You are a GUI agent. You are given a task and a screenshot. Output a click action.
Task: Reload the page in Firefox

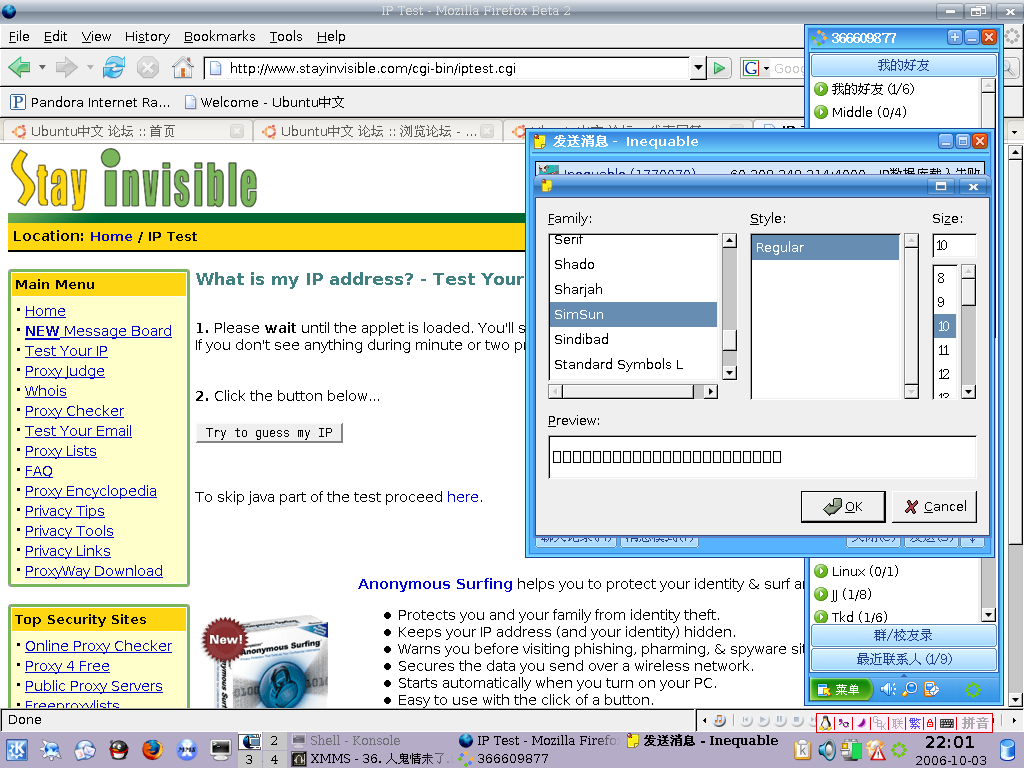114,67
